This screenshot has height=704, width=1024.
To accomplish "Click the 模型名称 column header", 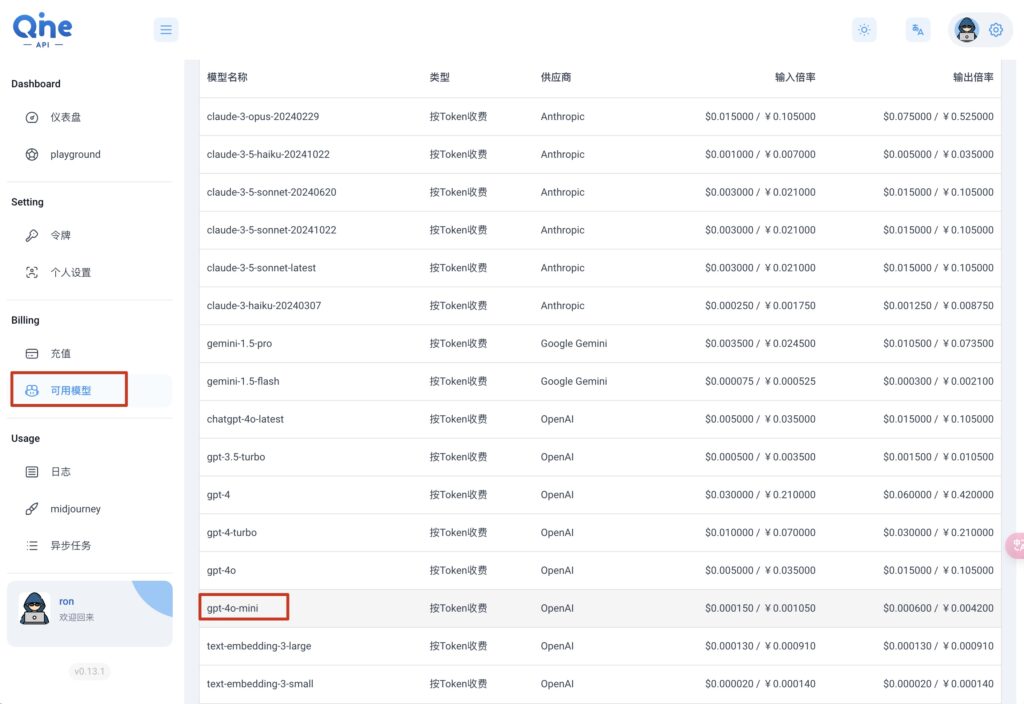I will [227, 78].
